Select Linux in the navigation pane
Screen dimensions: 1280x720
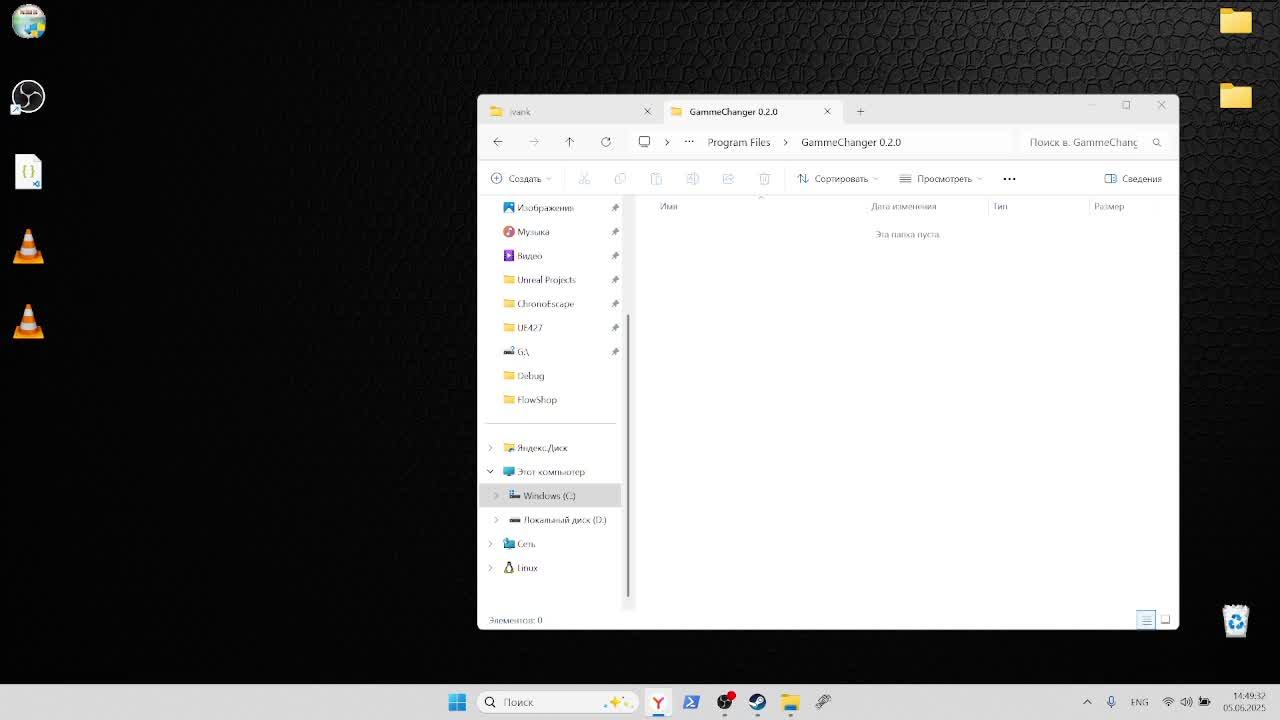tap(527, 568)
